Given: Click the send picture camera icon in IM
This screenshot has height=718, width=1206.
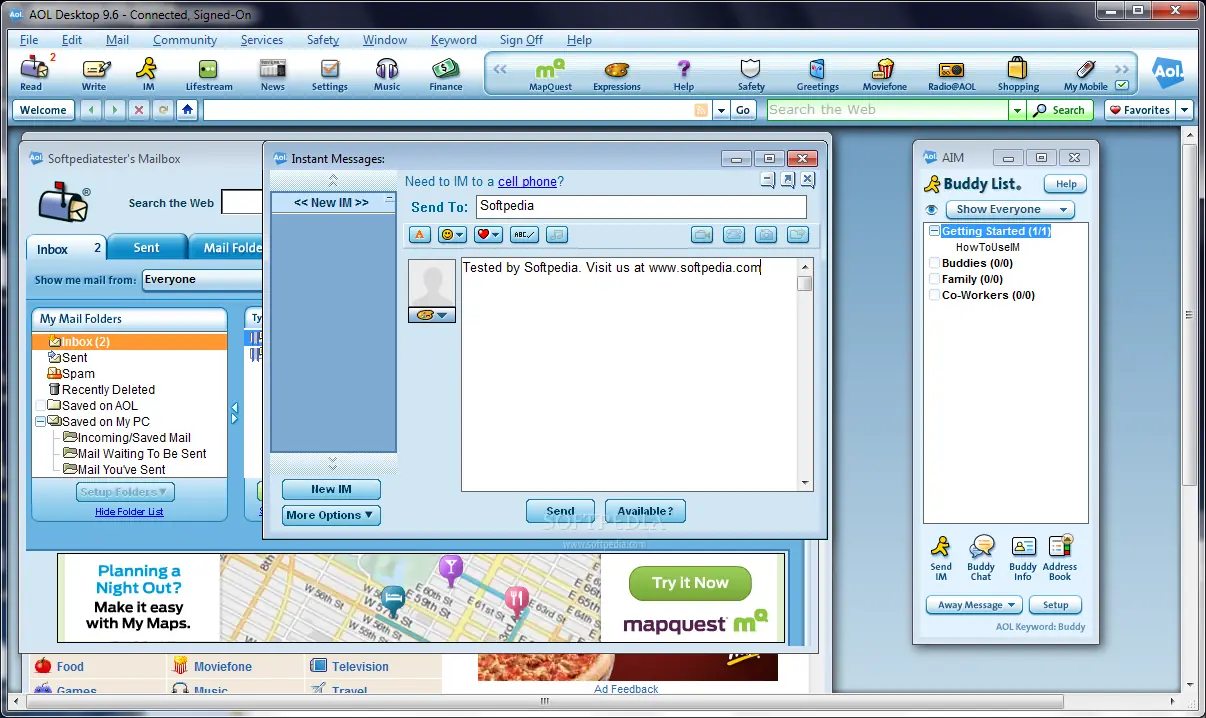Looking at the screenshot, I should (765, 234).
